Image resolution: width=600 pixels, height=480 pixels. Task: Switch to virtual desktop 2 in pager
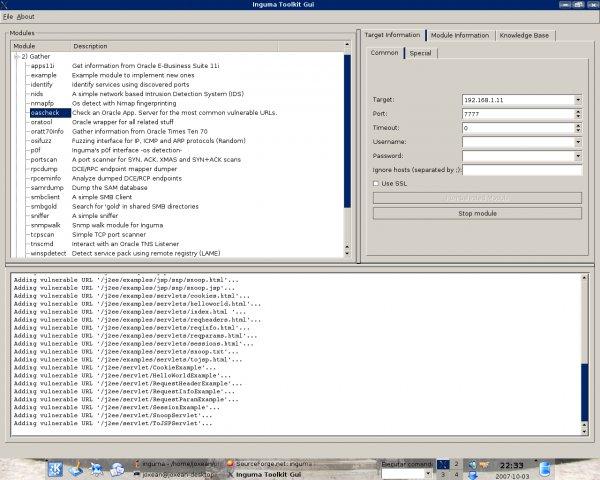pyautogui.click(x=457, y=464)
